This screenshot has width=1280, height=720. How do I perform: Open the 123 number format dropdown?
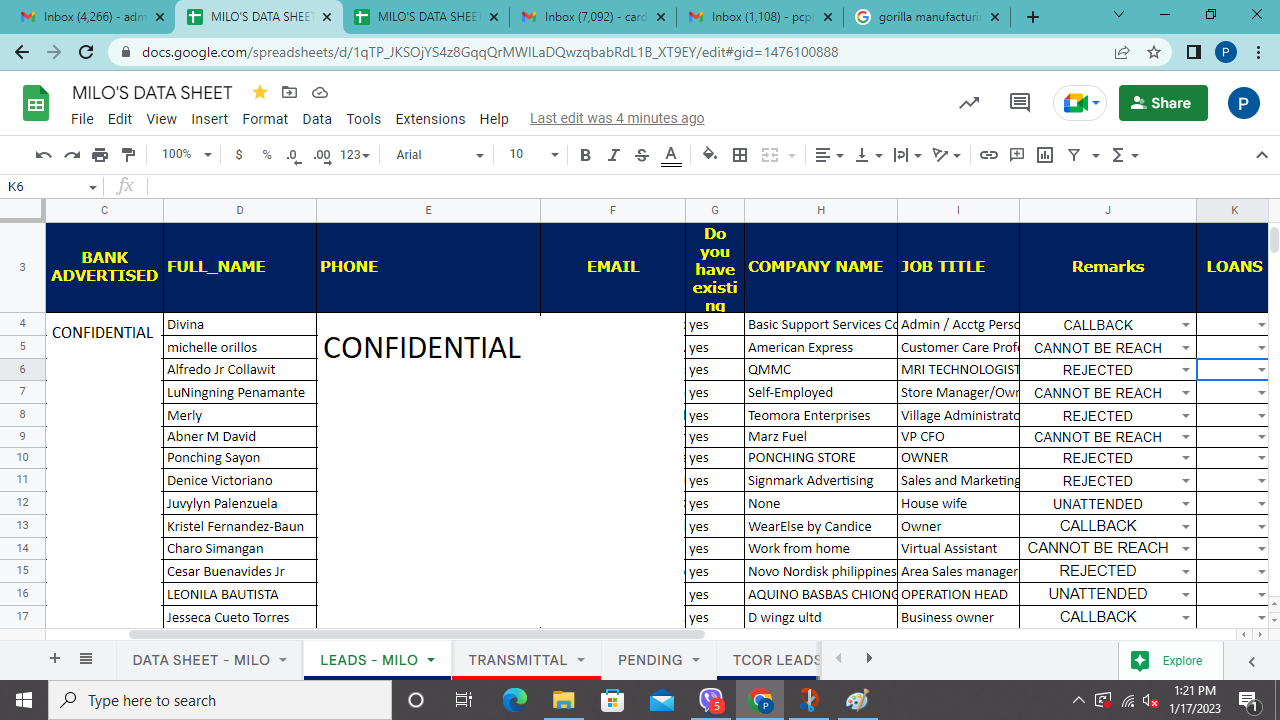coord(356,155)
